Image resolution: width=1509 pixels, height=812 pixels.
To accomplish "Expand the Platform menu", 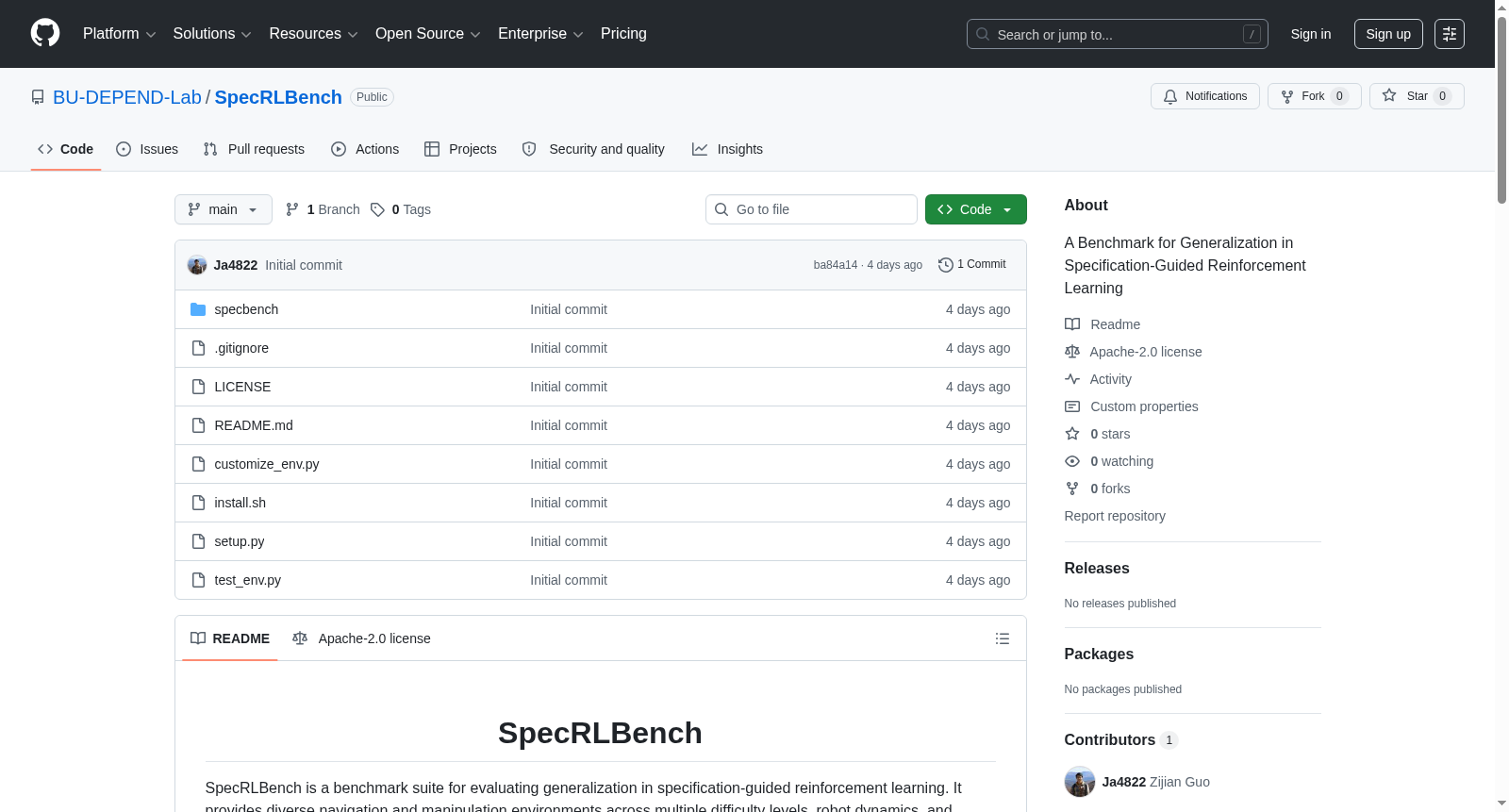I will pos(120,34).
